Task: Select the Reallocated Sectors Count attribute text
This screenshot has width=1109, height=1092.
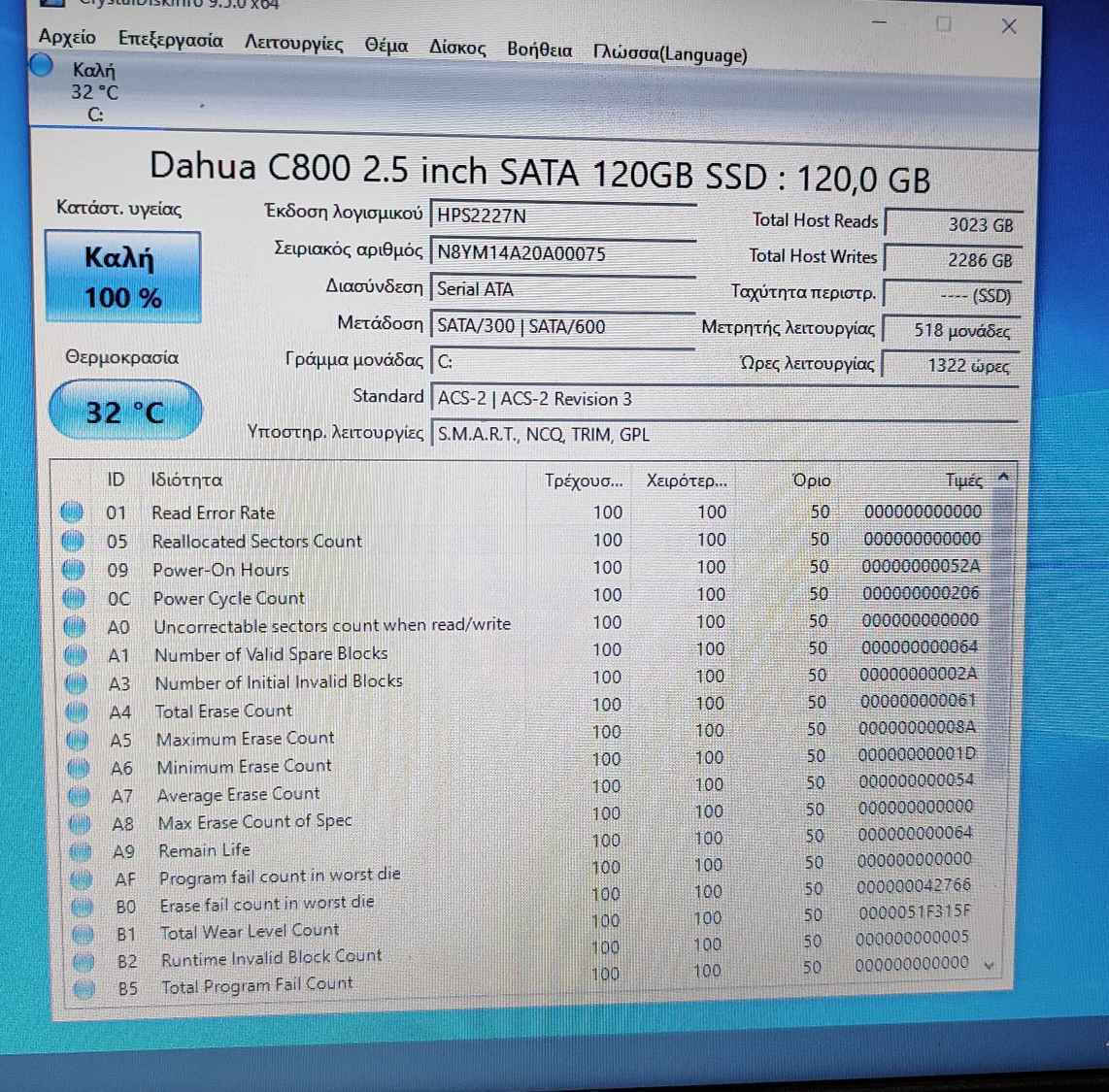Action: pyautogui.click(x=256, y=542)
